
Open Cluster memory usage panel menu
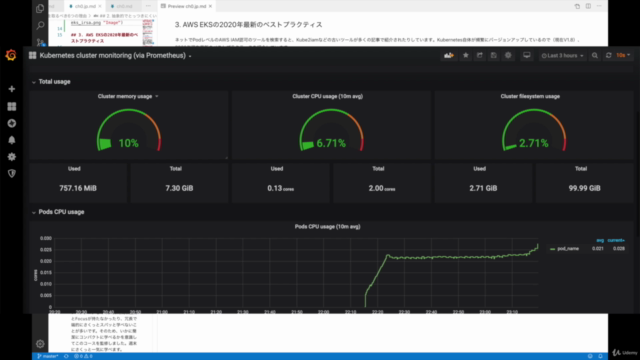[x=128, y=96]
